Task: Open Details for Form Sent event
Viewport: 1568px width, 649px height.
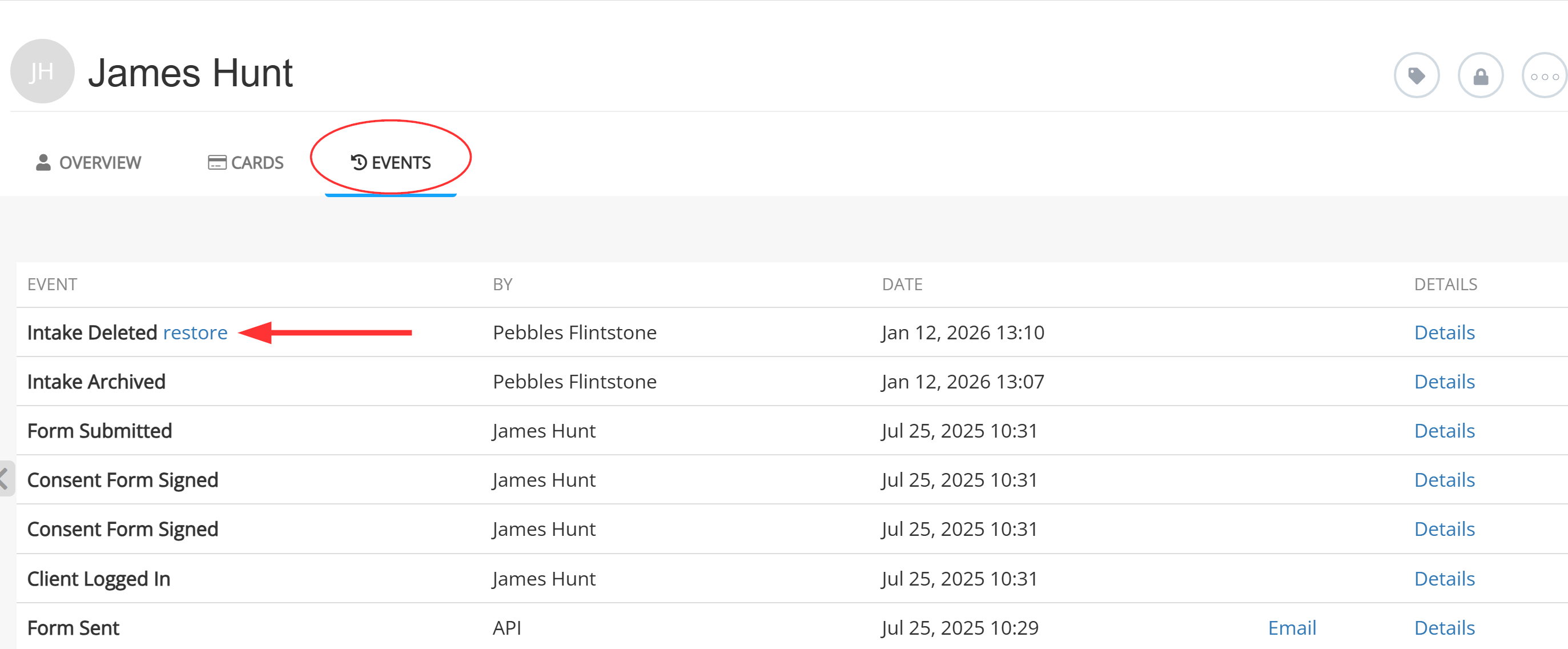Action: point(1444,628)
